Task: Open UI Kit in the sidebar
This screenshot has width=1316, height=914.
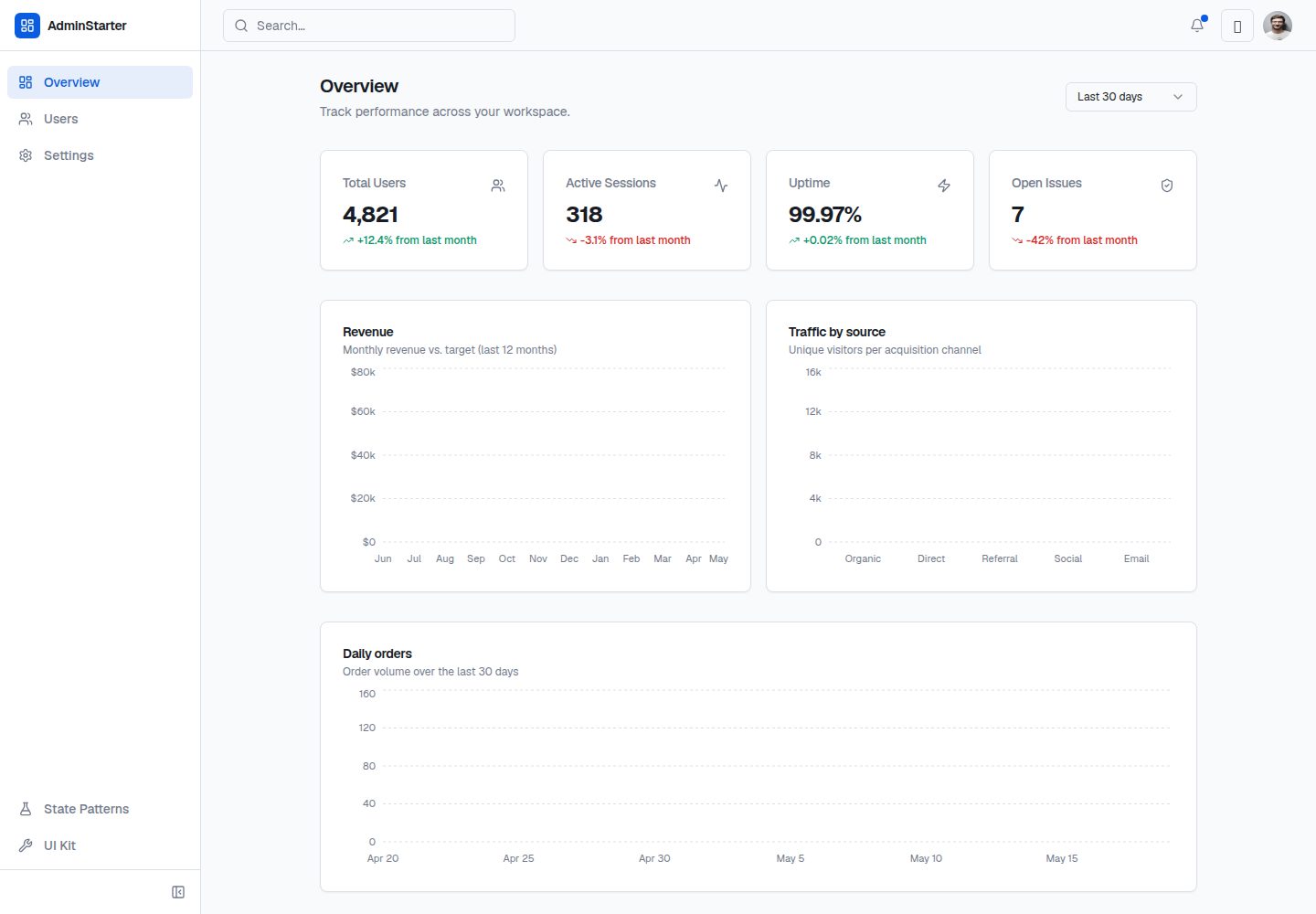Action: (x=101, y=845)
